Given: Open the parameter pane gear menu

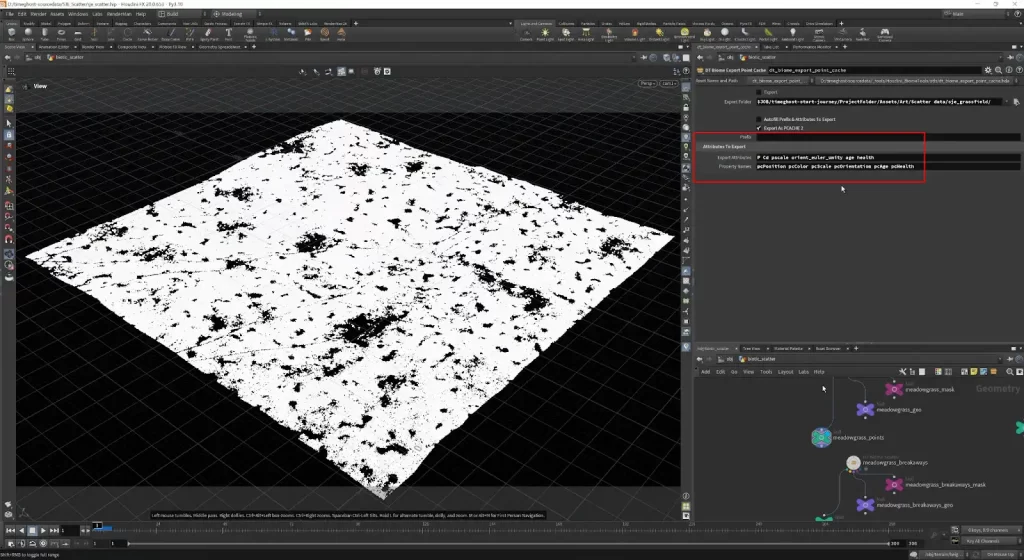Looking at the screenshot, I should click(989, 70).
